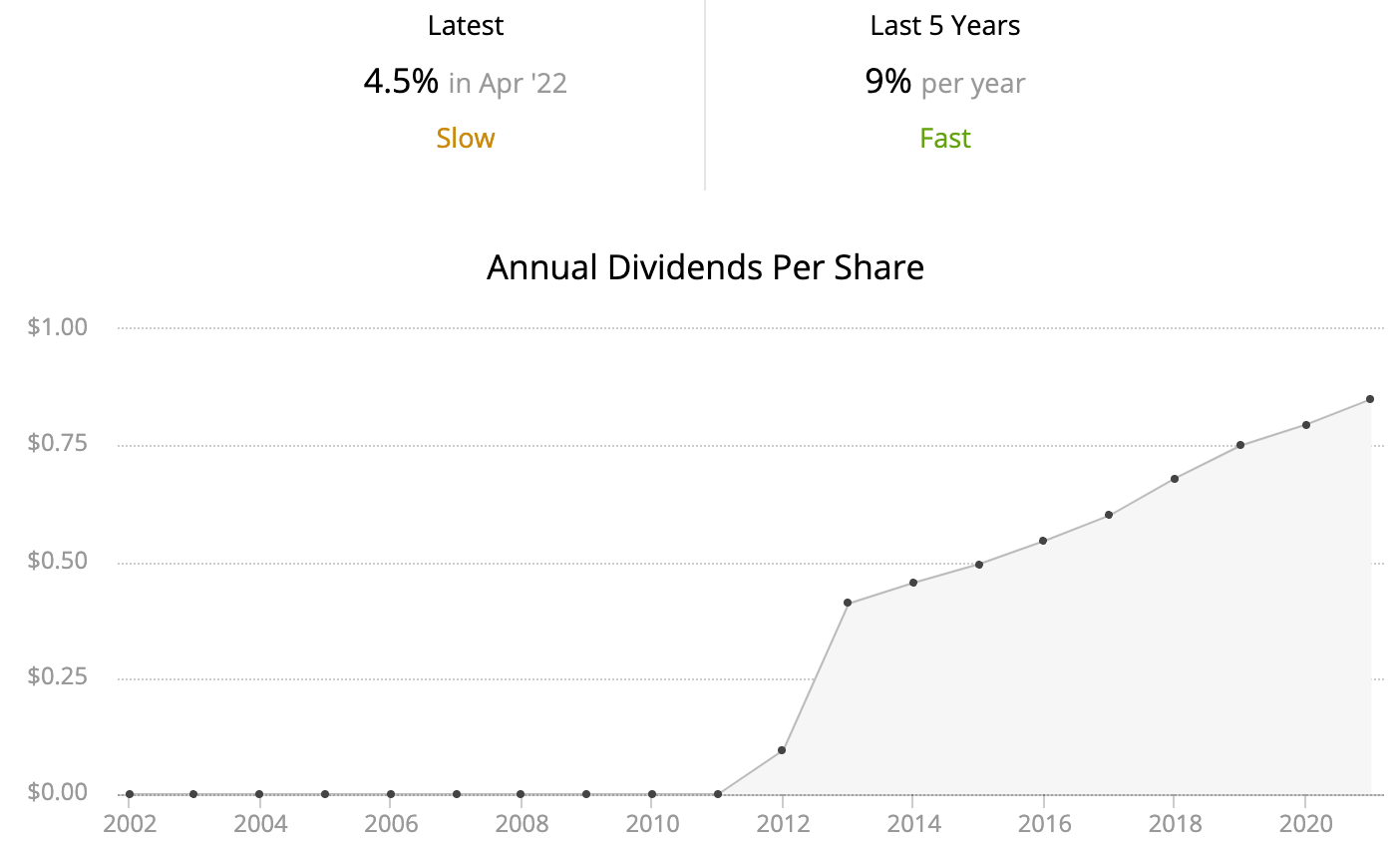This screenshot has height=846, width=1400.
Task: Click the 'Annual Dividends Per Share' chart title
Action: pos(705,267)
